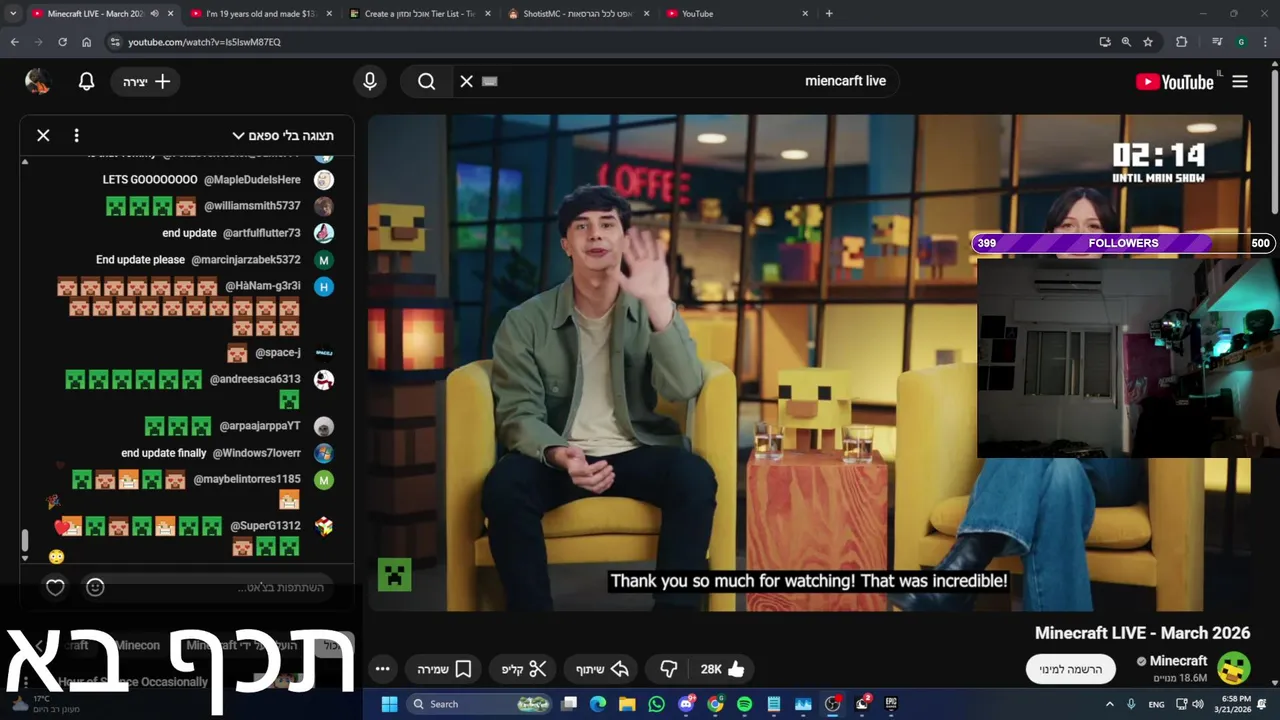Screen dimensions: 1280x720
Task: Dislike the video
Action: [669, 669]
